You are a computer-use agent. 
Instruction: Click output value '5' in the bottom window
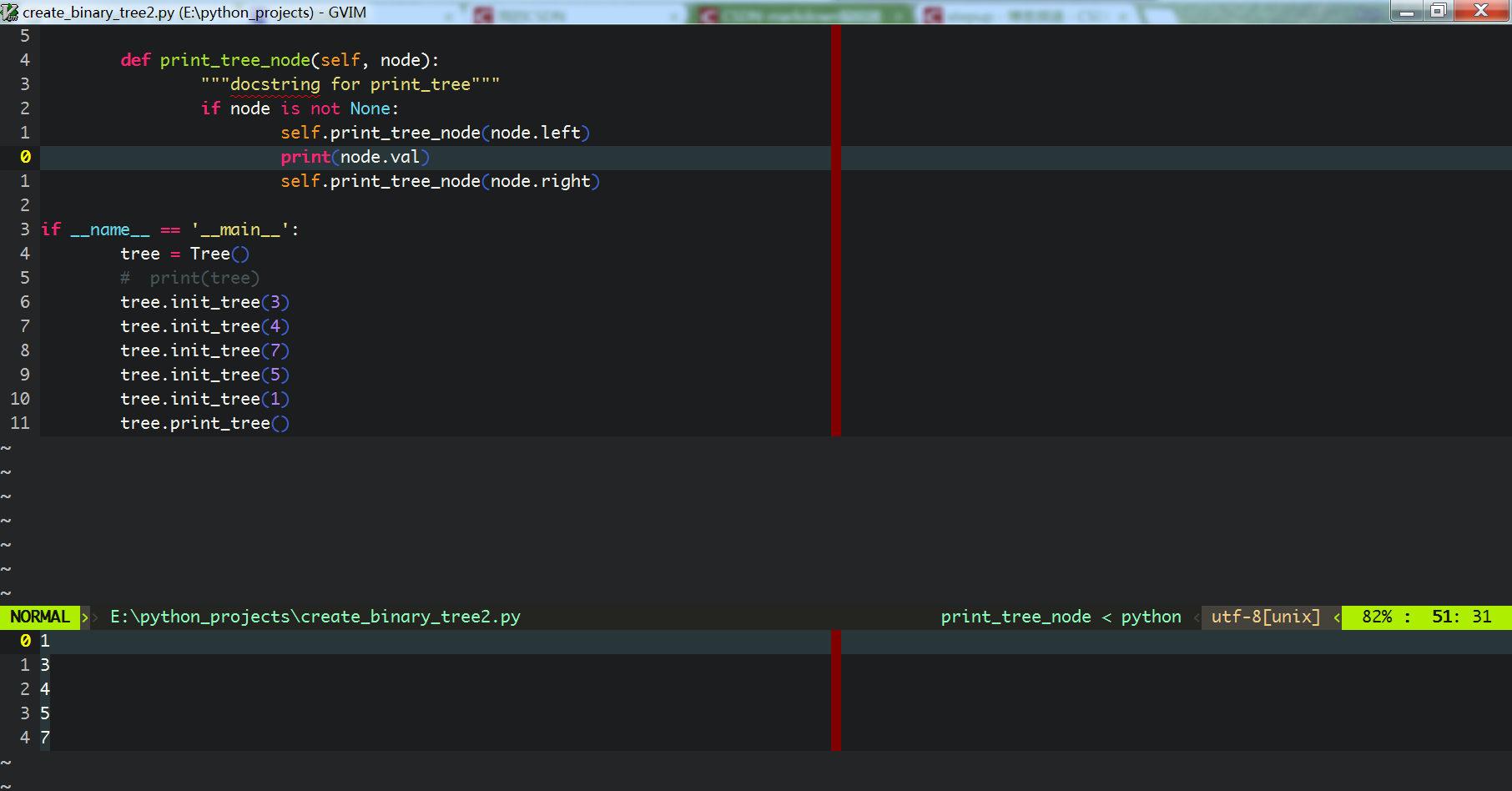(45, 713)
